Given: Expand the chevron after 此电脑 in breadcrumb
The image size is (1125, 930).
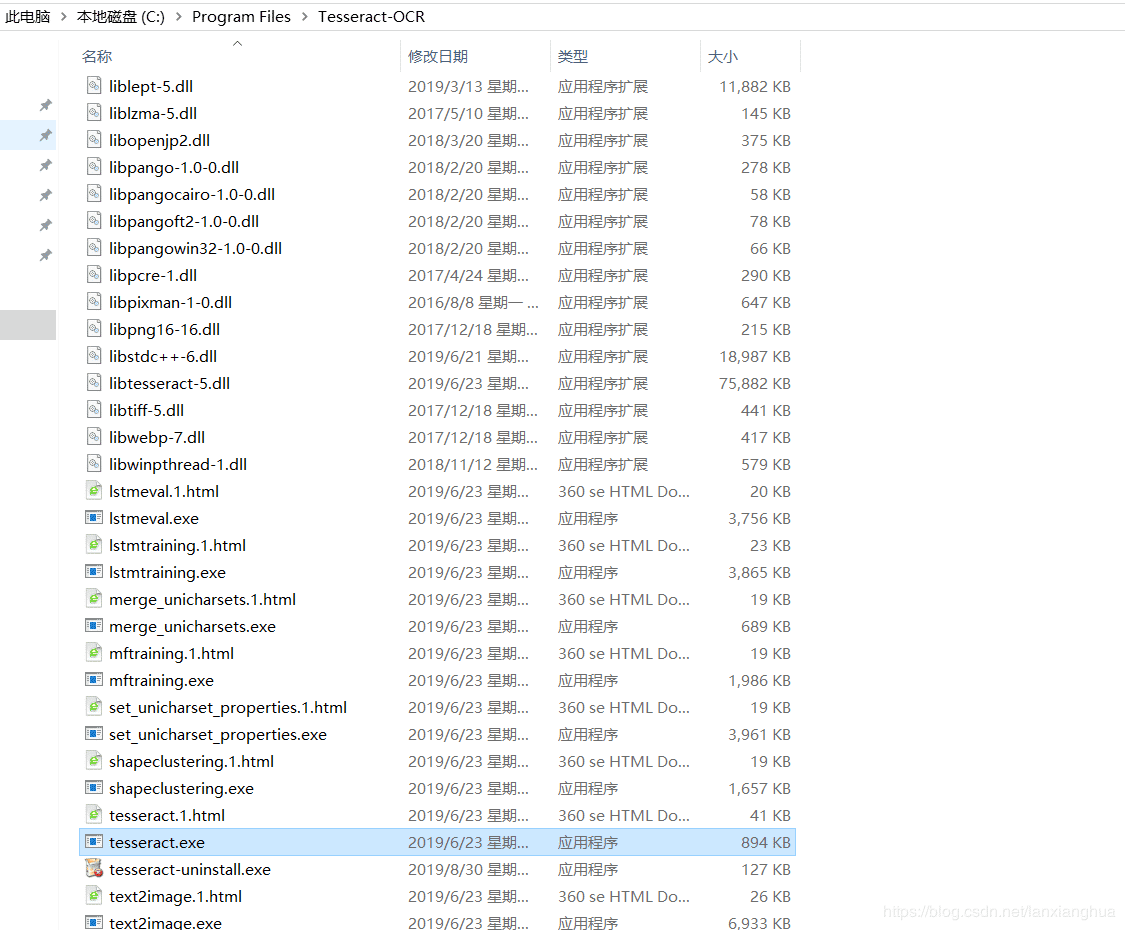Looking at the screenshot, I should [x=63, y=17].
